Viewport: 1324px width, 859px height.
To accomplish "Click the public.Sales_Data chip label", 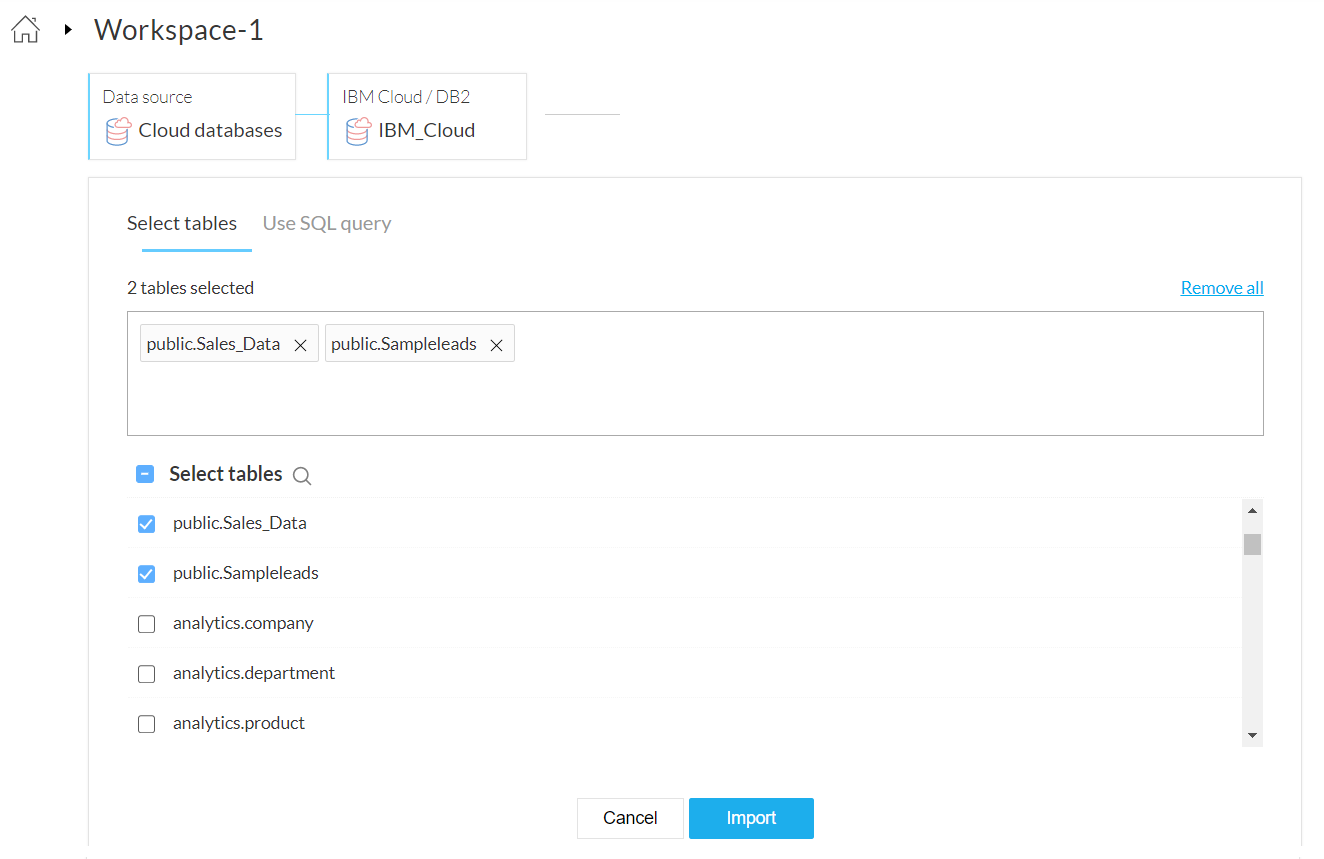I will pos(213,344).
